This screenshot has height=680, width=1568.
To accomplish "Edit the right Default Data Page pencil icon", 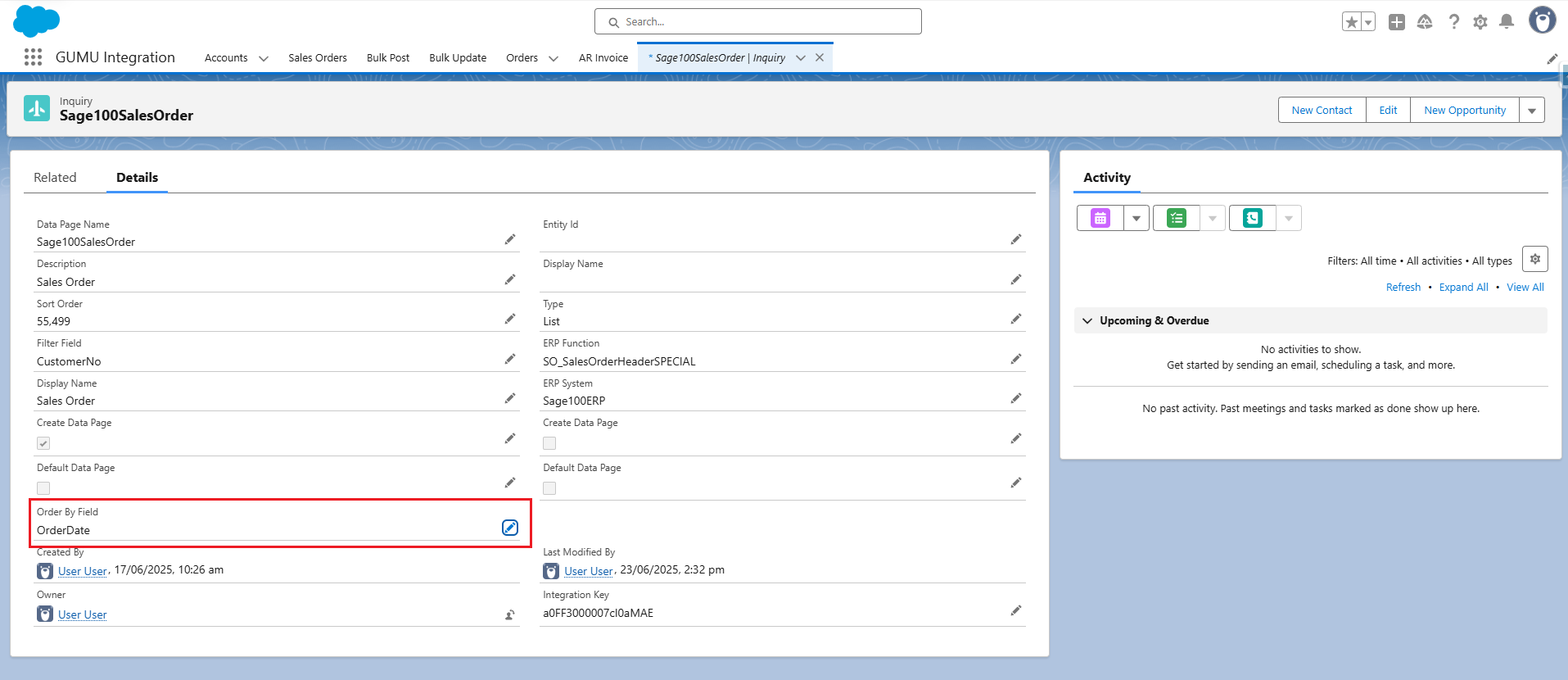I will tap(1016, 483).
